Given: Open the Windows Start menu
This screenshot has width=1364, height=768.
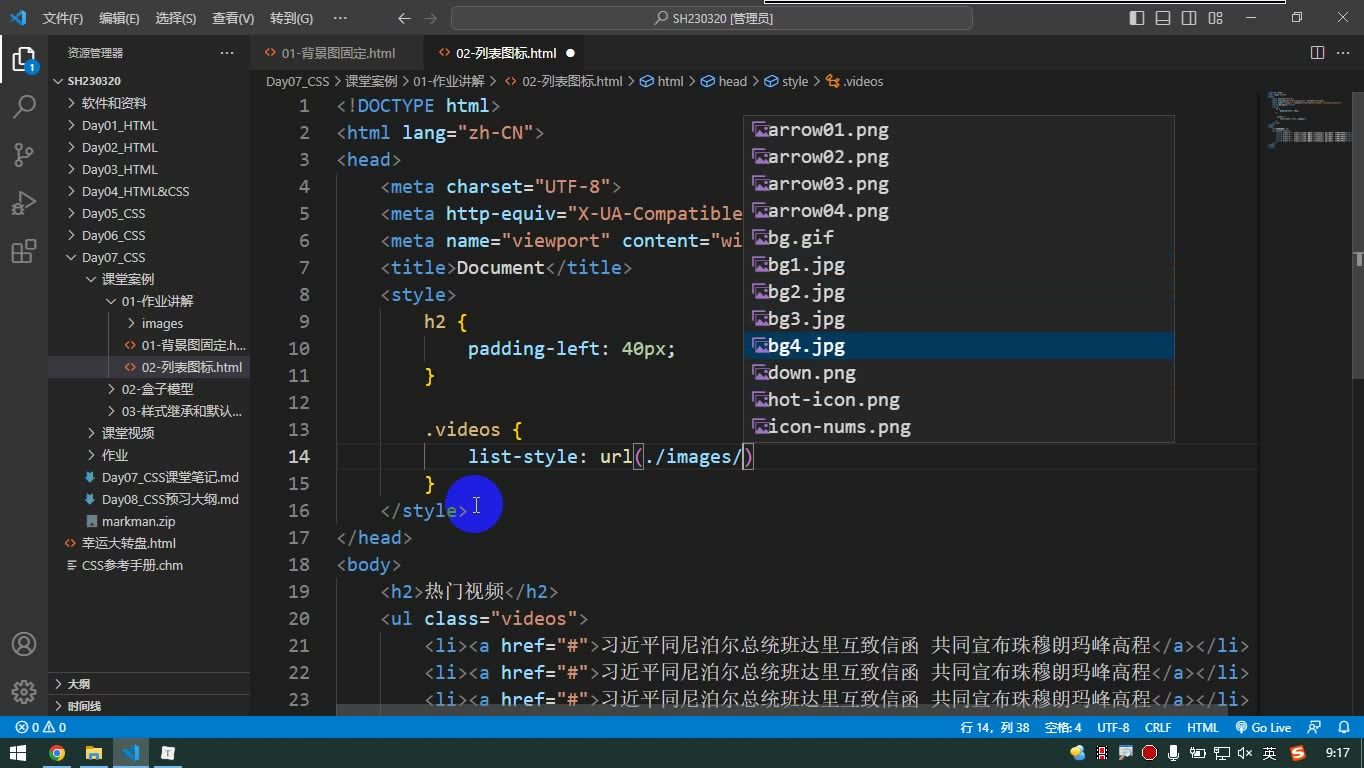Looking at the screenshot, I should coord(18,753).
